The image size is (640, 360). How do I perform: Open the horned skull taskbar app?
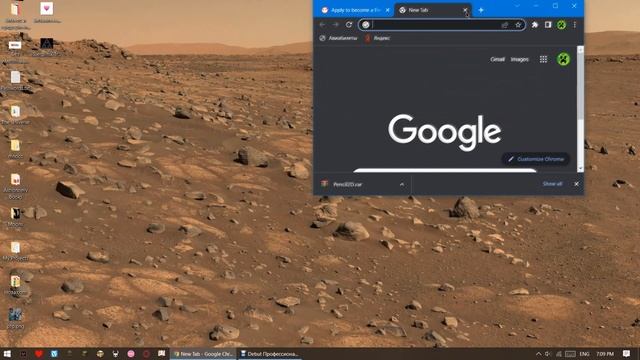[116, 353]
